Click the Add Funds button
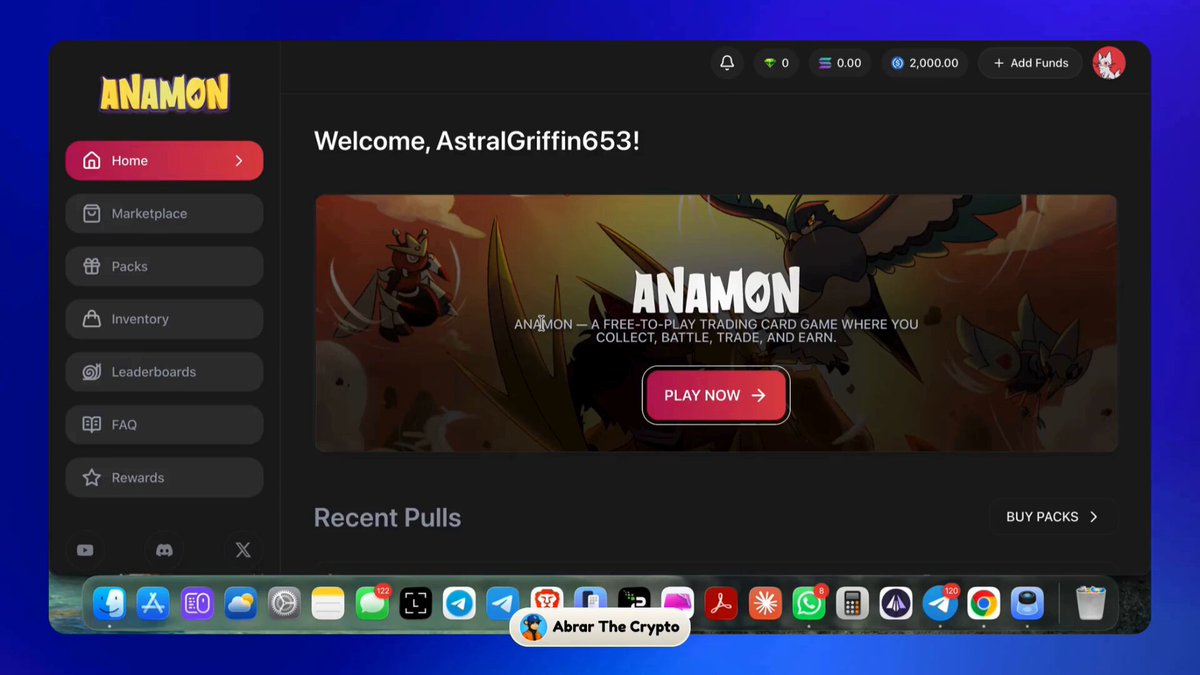Screen dimensions: 1200x675 (1030, 63)
